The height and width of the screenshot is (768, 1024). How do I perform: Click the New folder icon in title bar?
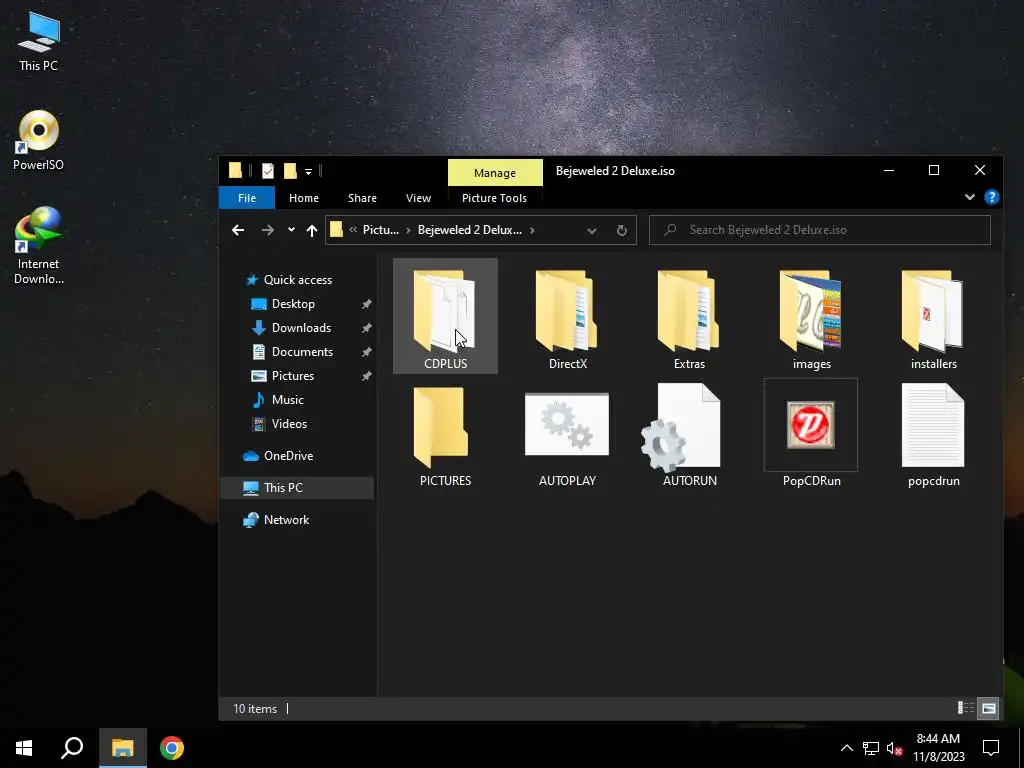290,171
